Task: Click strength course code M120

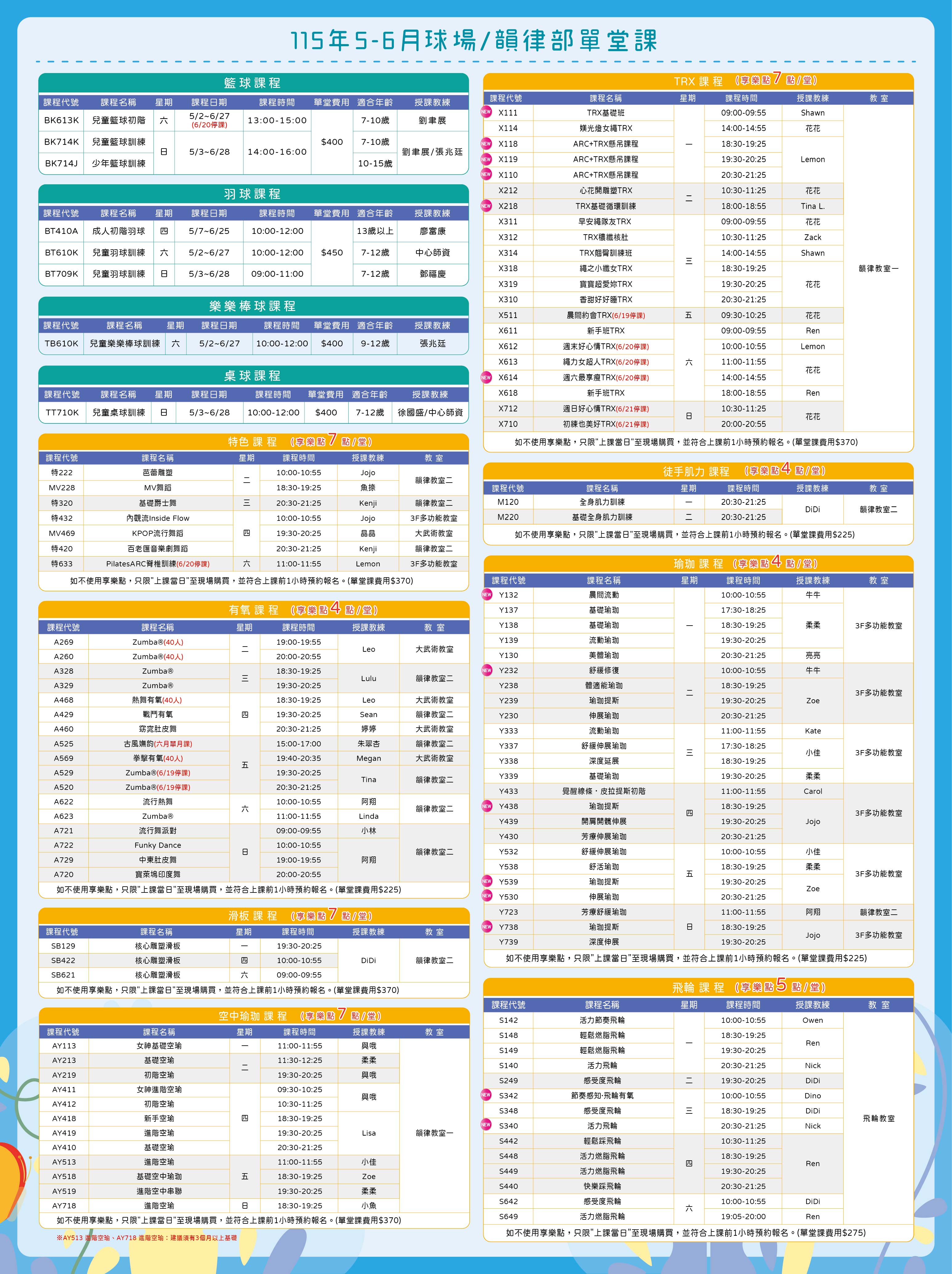Action: coord(508,502)
